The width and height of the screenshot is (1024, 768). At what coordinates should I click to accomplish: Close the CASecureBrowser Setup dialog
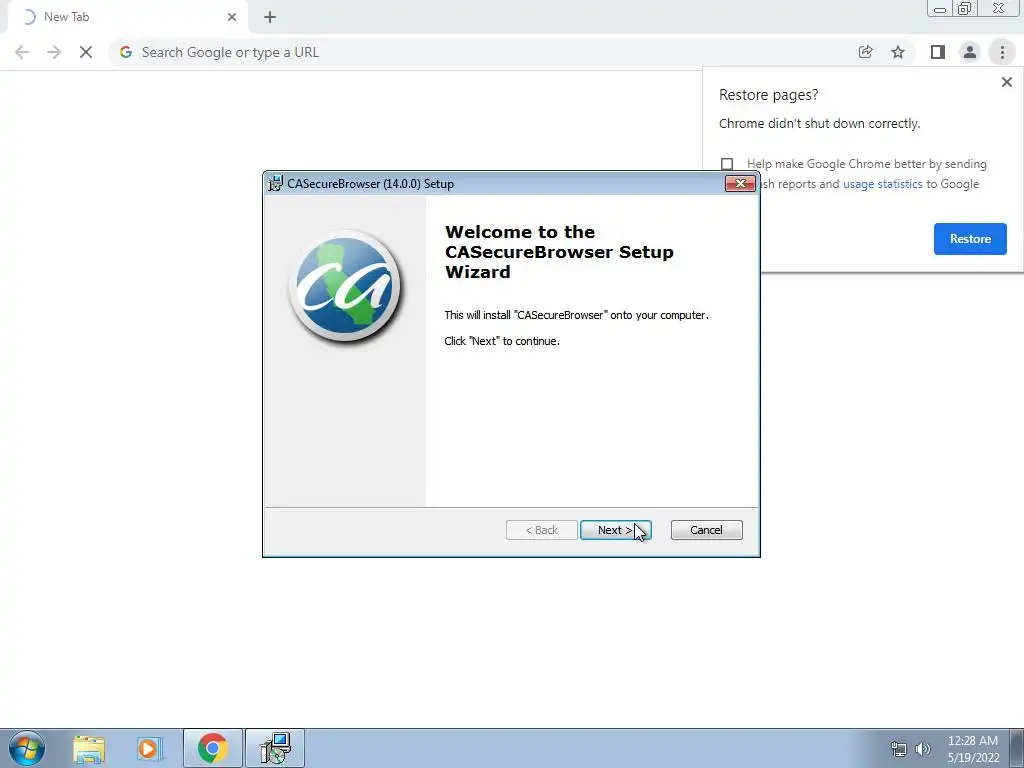coord(740,184)
